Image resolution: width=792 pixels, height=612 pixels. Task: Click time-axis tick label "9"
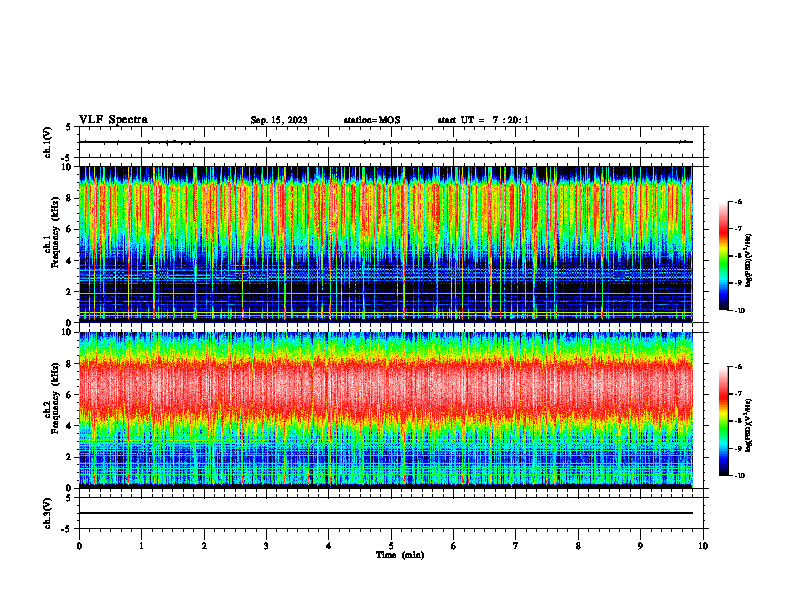(640, 546)
